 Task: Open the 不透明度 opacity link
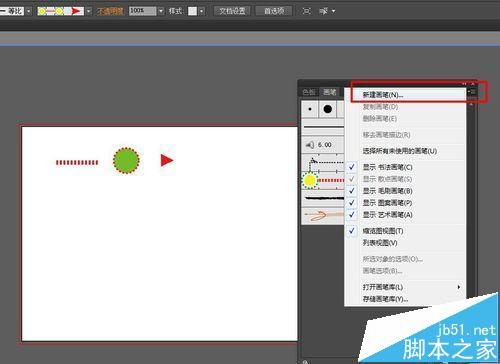click(x=111, y=11)
